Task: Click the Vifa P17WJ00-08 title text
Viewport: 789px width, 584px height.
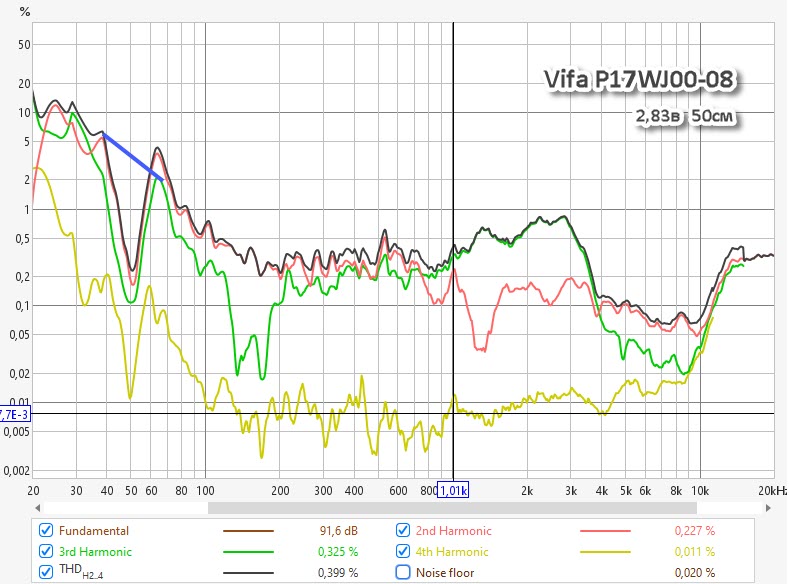Action: (x=639, y=79)
